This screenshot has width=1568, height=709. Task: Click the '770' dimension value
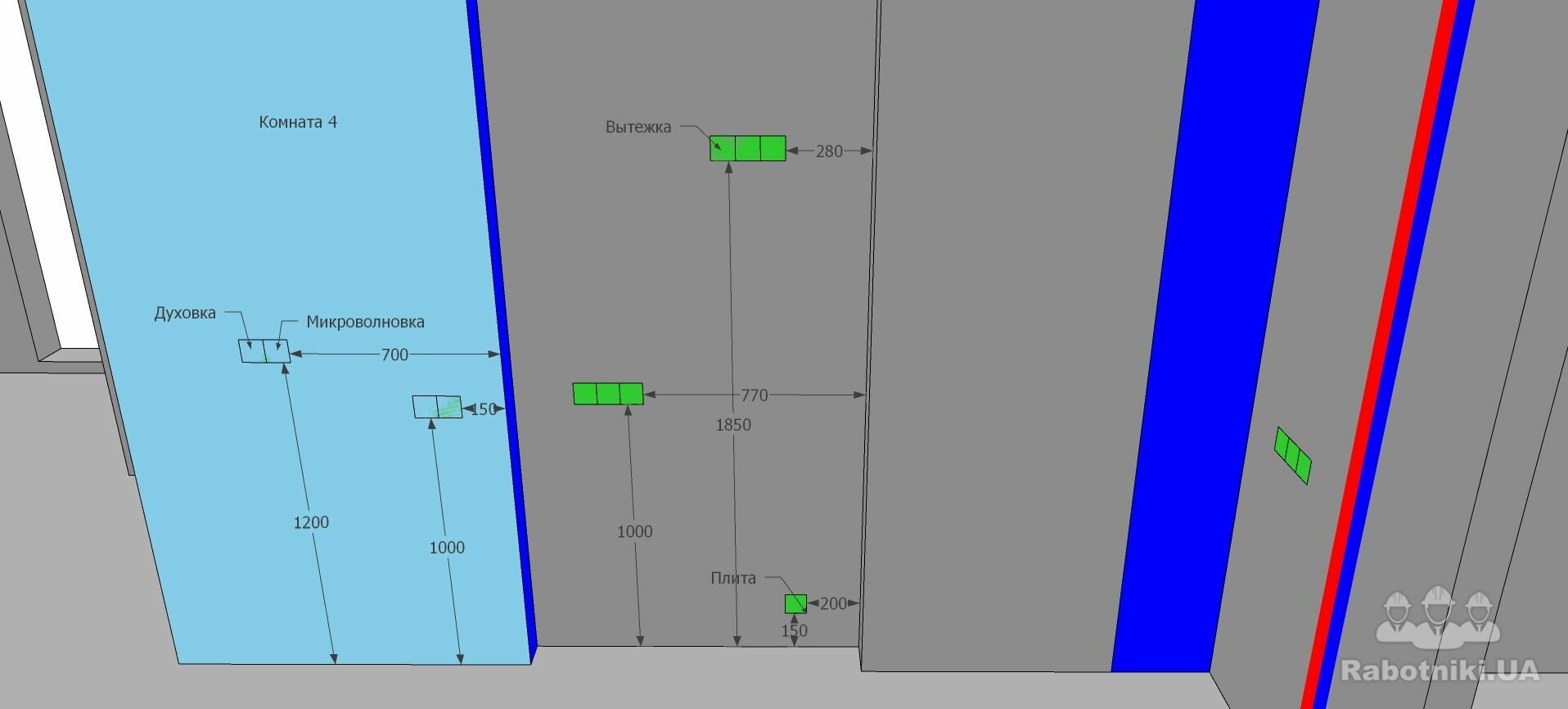pos(754,395)
